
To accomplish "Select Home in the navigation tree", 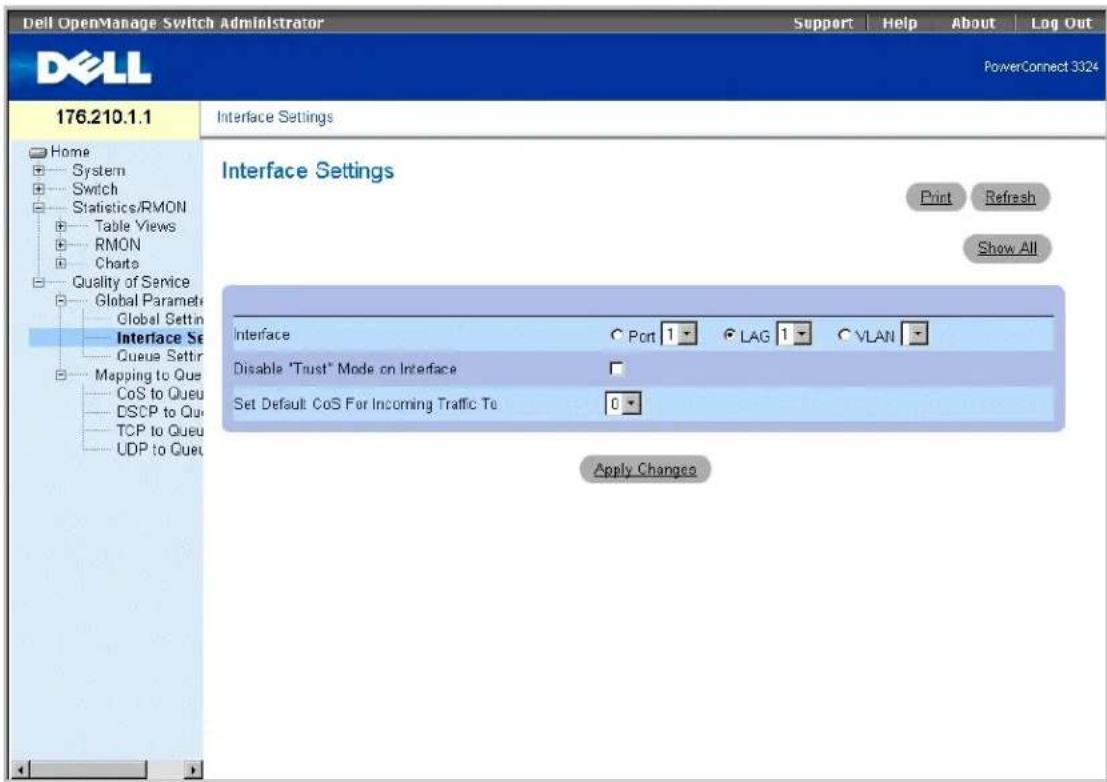I will (x=70, y=152).
